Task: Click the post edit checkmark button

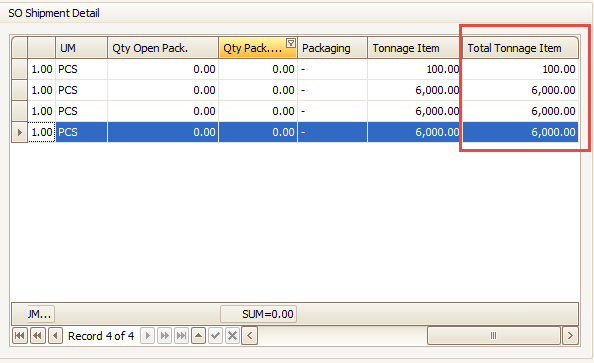Action: pyautogui.click(x=216, y=336)
